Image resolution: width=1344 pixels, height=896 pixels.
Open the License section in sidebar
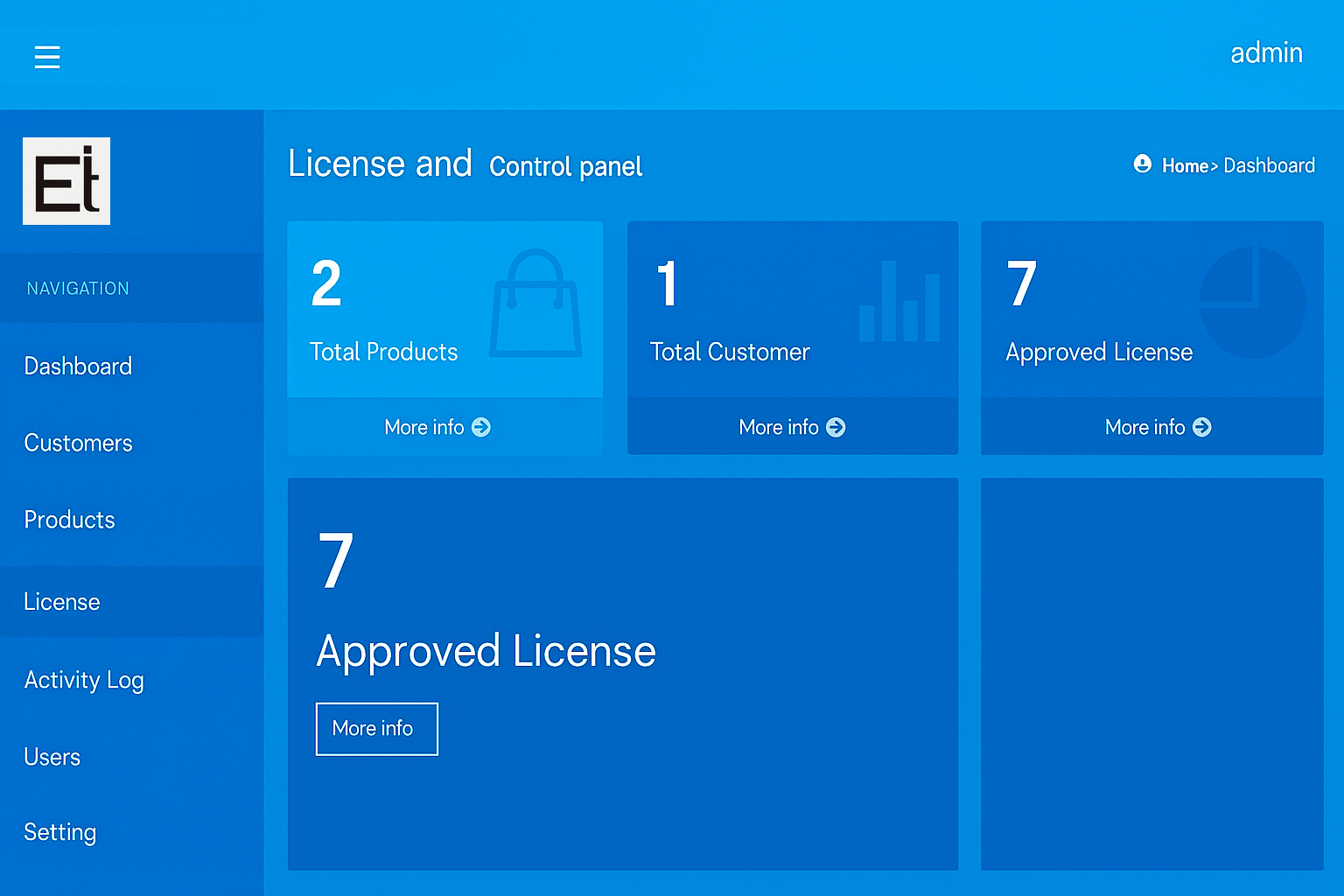pyautogui.click(x=62, y=602)
